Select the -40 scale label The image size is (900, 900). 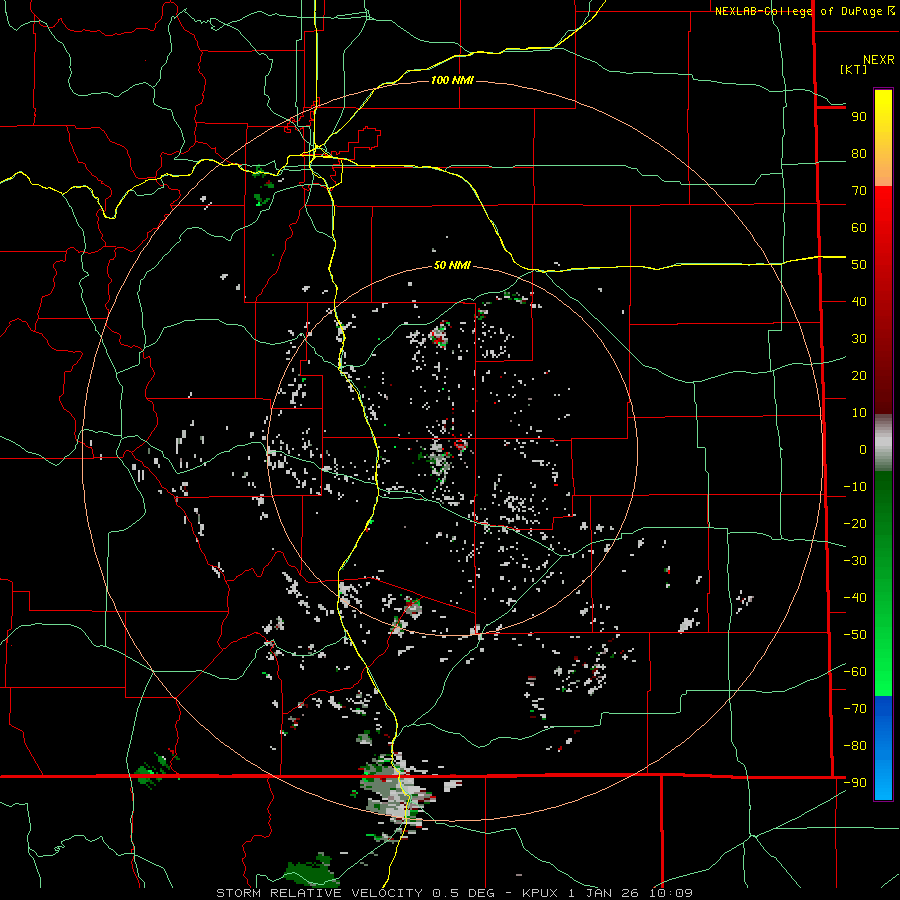tap(855, 598)
